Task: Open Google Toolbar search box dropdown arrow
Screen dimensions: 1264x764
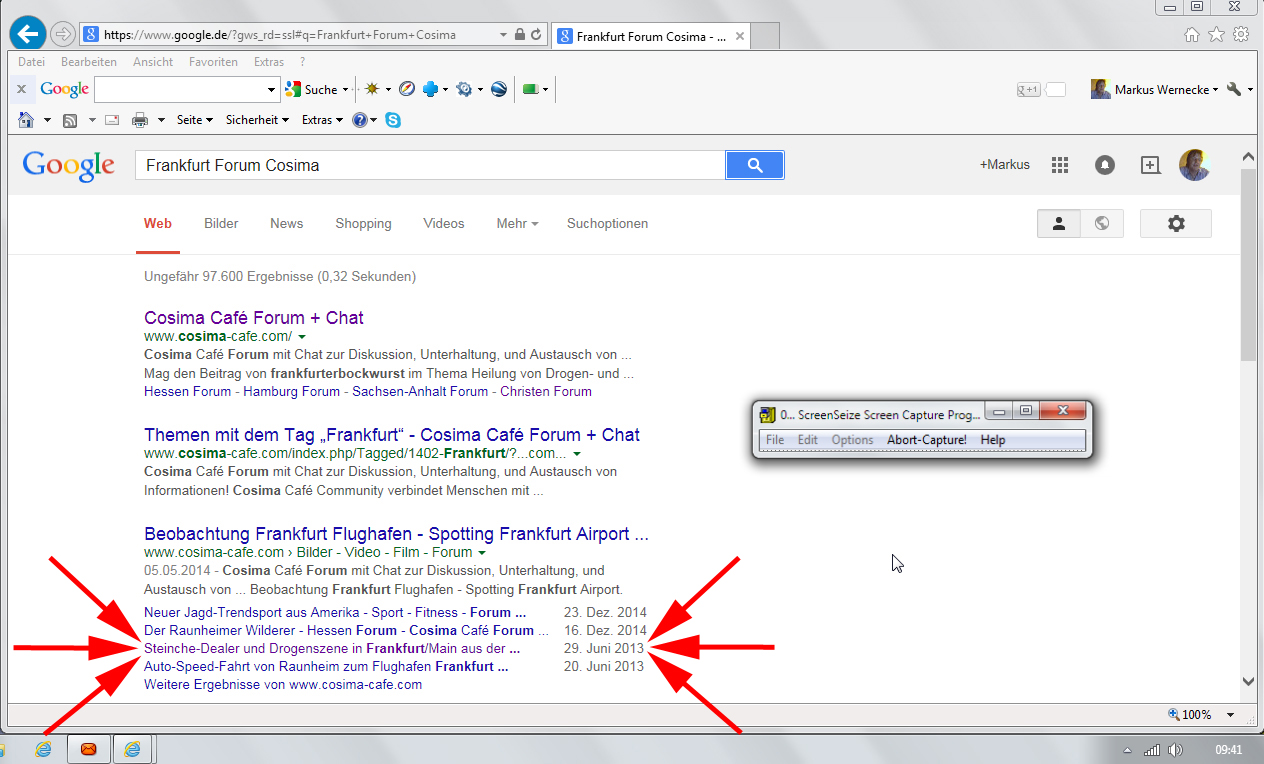Action: [x=272, y=90]
